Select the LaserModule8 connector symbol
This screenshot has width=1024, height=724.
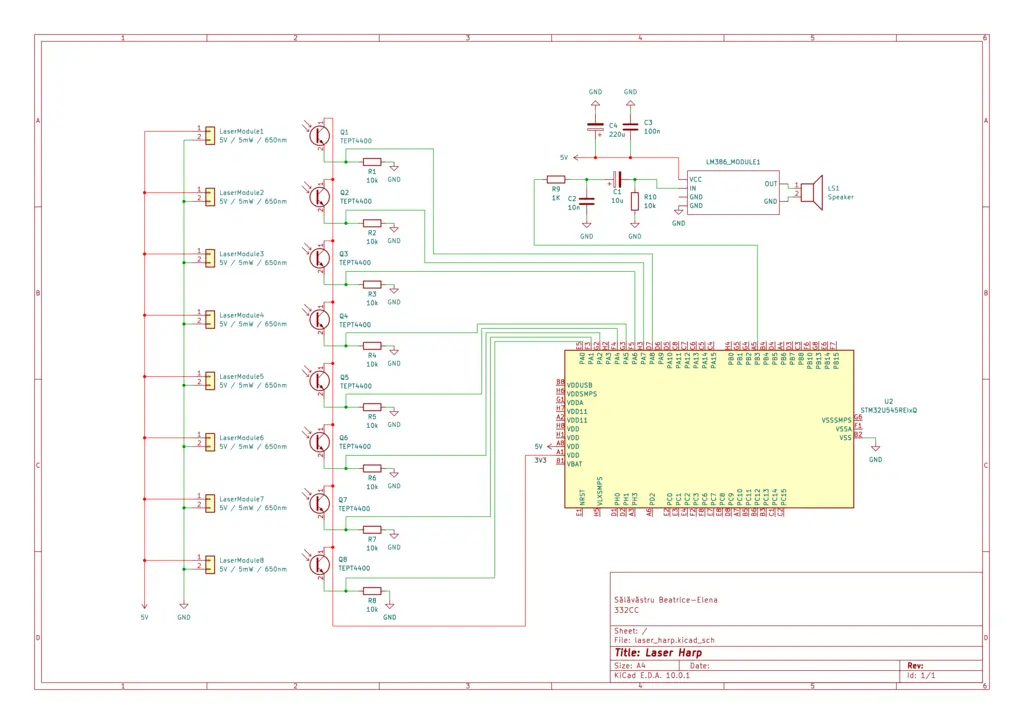(x=210, y=565)
